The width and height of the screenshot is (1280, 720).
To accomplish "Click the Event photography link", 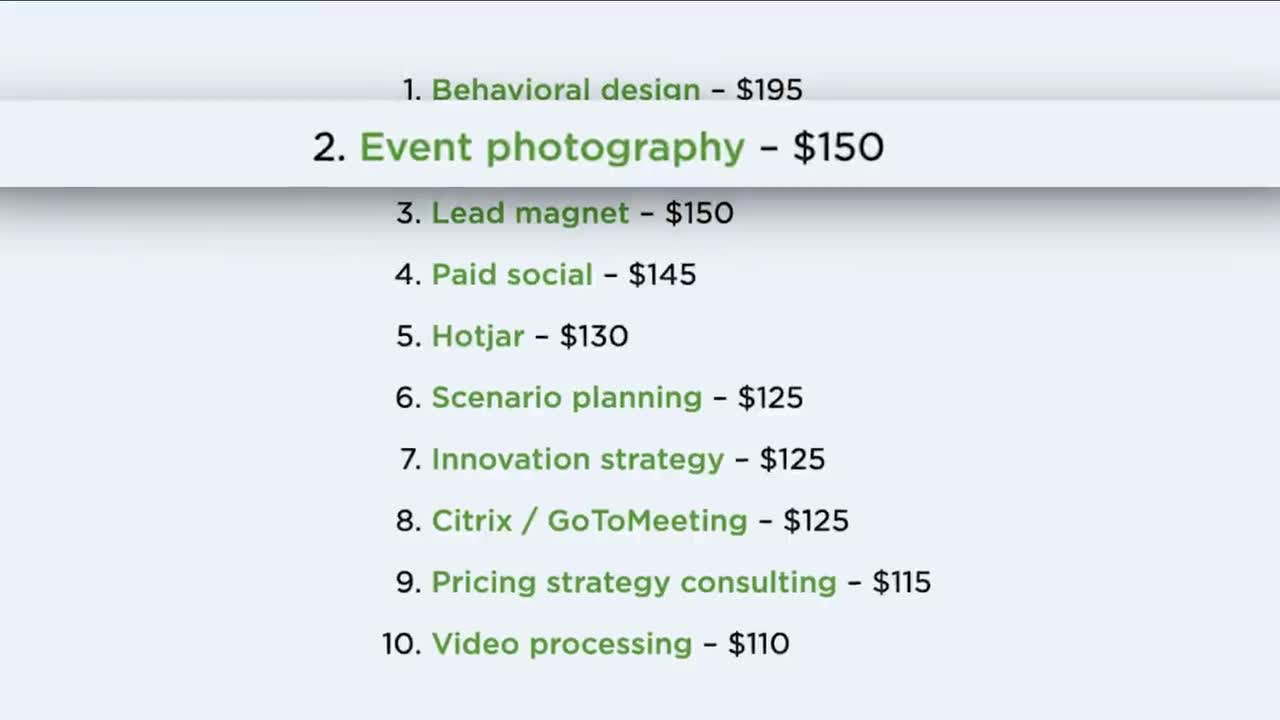I will click(552, 148).
